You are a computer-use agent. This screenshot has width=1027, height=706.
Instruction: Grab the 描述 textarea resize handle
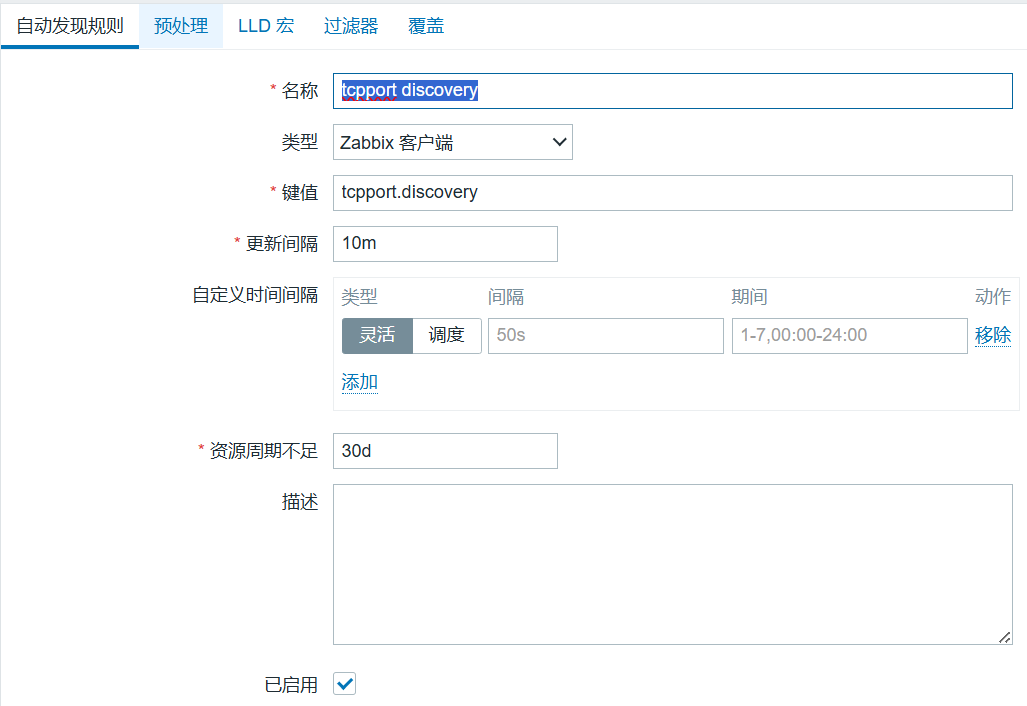pos(1006,638)
